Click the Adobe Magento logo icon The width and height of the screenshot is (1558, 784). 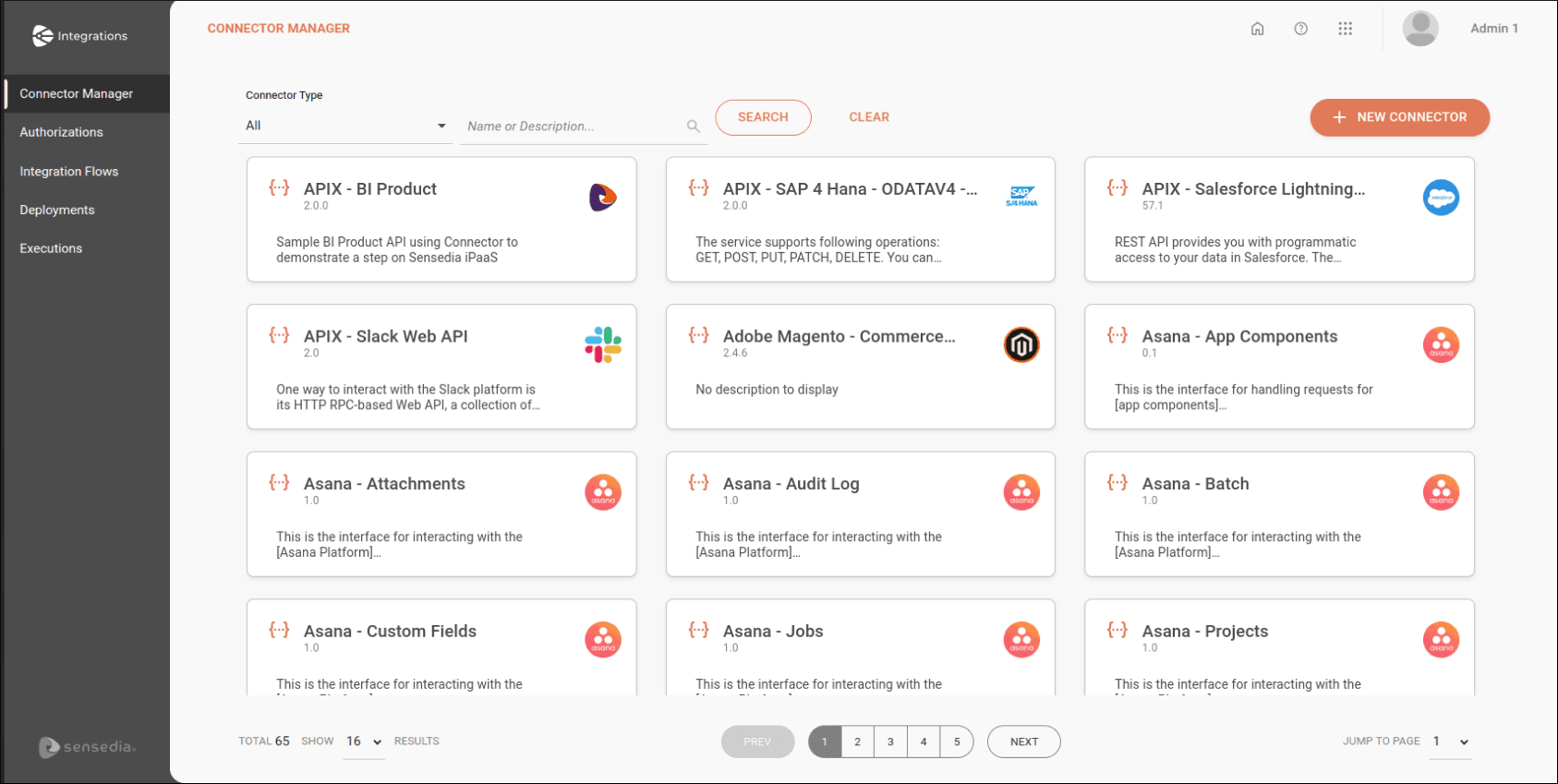click(1021, 345)
